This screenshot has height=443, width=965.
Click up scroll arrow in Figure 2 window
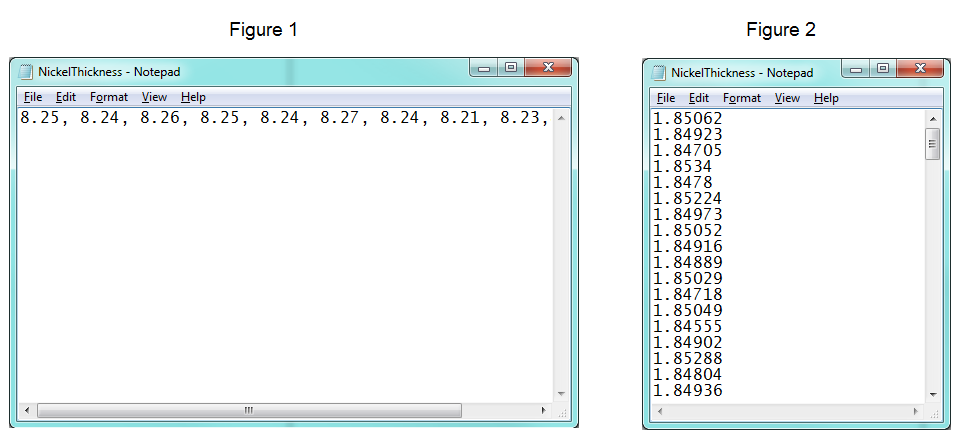click(932, 119)
